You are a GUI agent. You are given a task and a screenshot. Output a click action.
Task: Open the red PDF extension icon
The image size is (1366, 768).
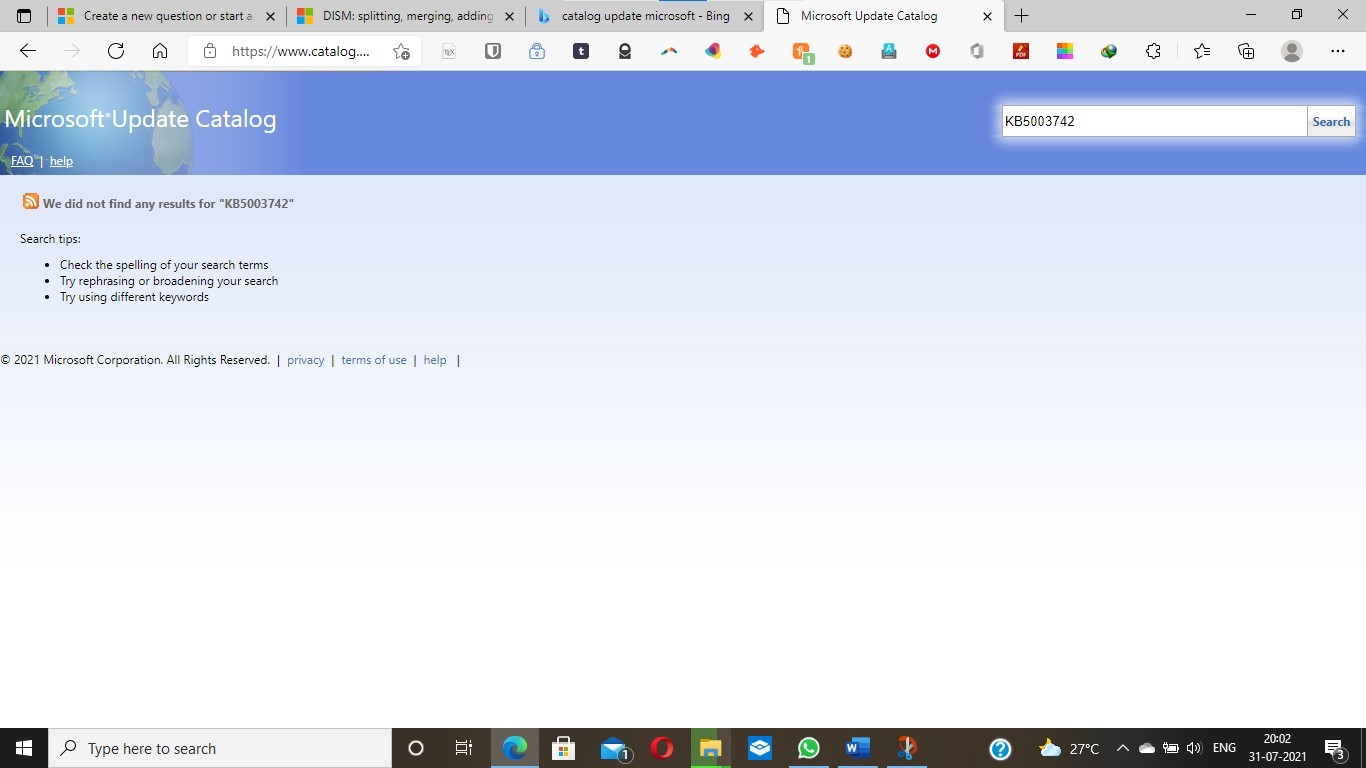click(x=1021, y=51)
